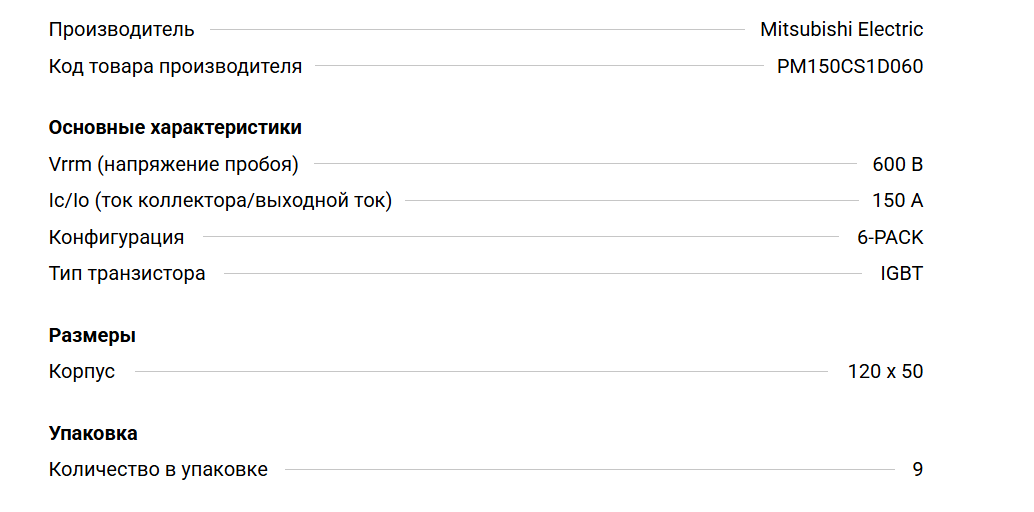Click the 'Основные характеристики' heading
The image size is (1034, 512).
[175, 128]
